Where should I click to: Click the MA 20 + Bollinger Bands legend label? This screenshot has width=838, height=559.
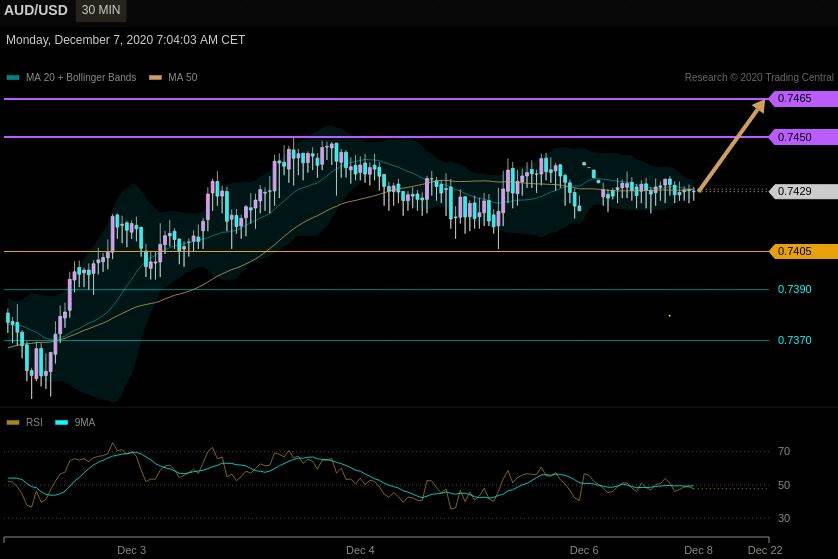[81, 77]
